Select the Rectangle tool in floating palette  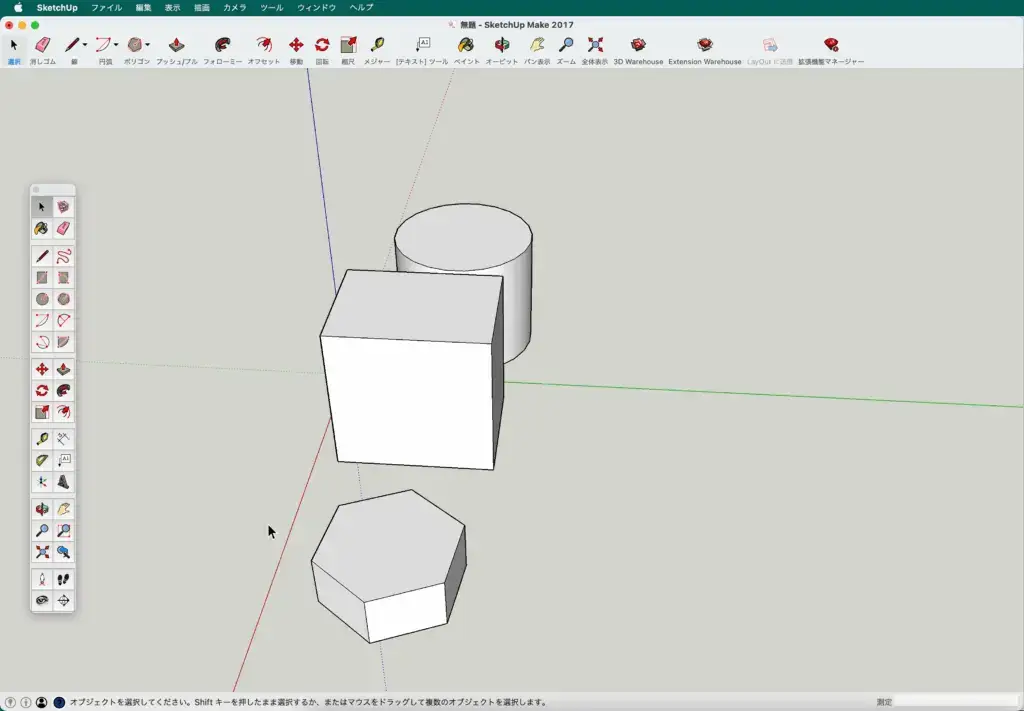(x=42, y=277)
